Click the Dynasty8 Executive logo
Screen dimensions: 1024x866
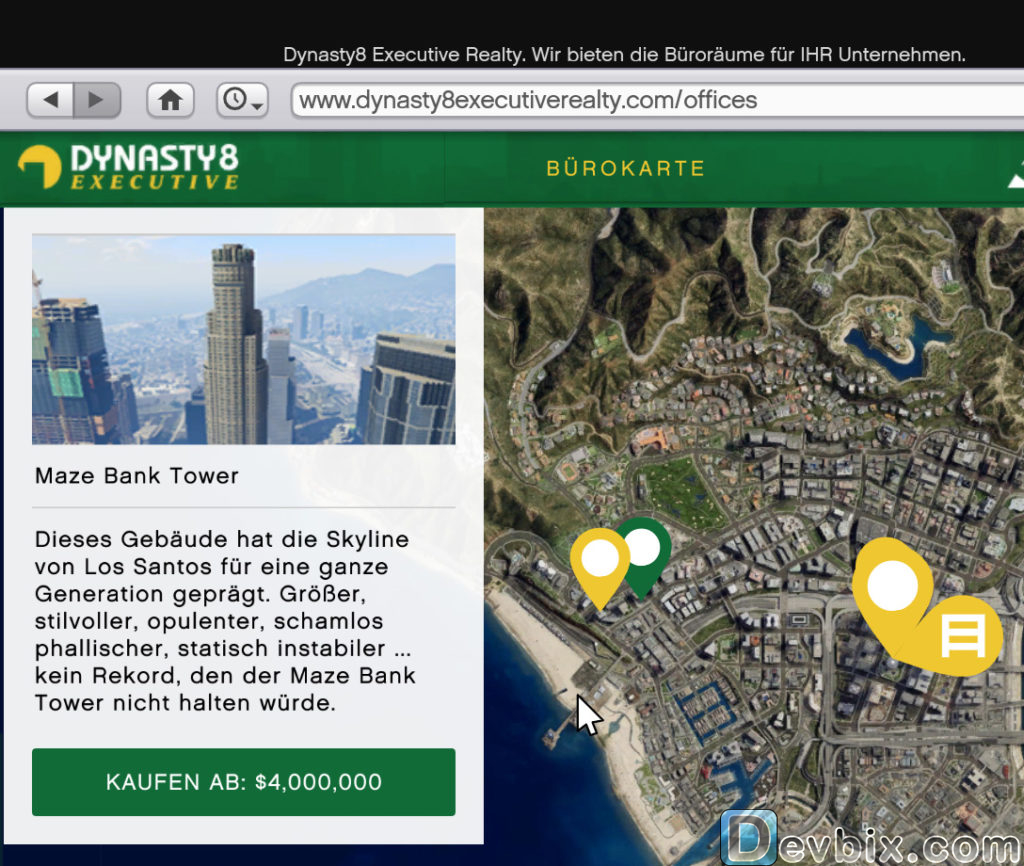129,167
